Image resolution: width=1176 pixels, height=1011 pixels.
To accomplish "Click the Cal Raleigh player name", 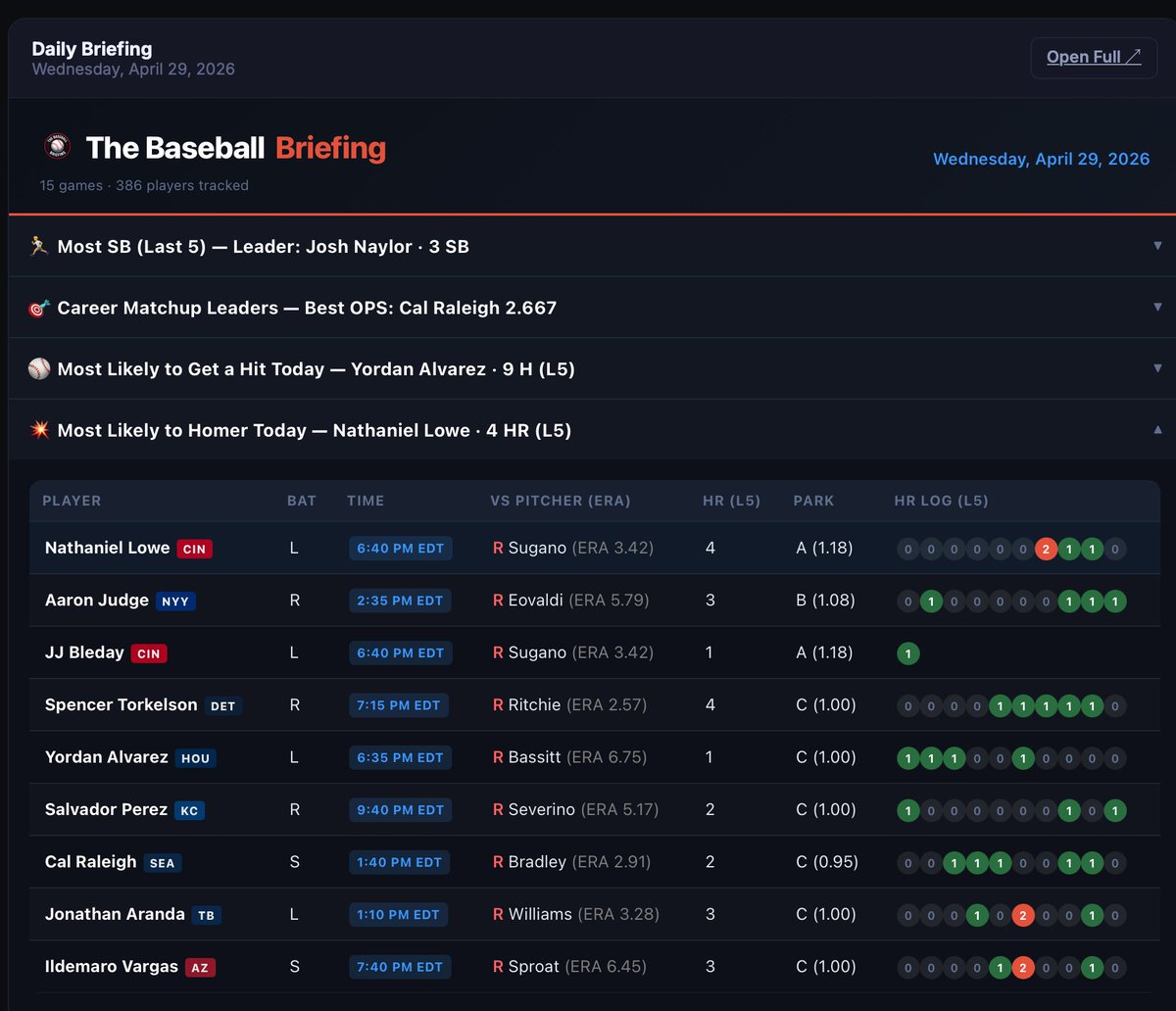I will point(91,861).
